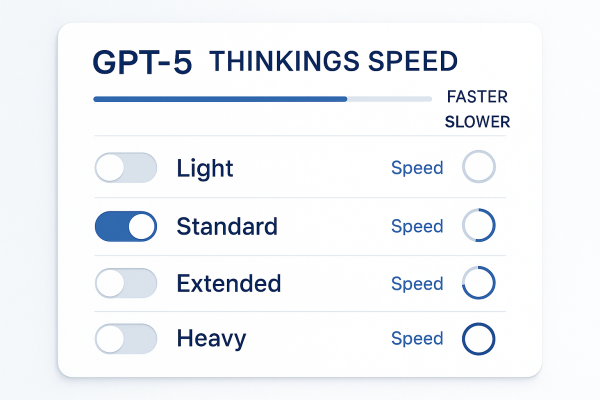600x400 pixels.
Task: Click the Speed link in Heavy row
Action: point(417,340)
